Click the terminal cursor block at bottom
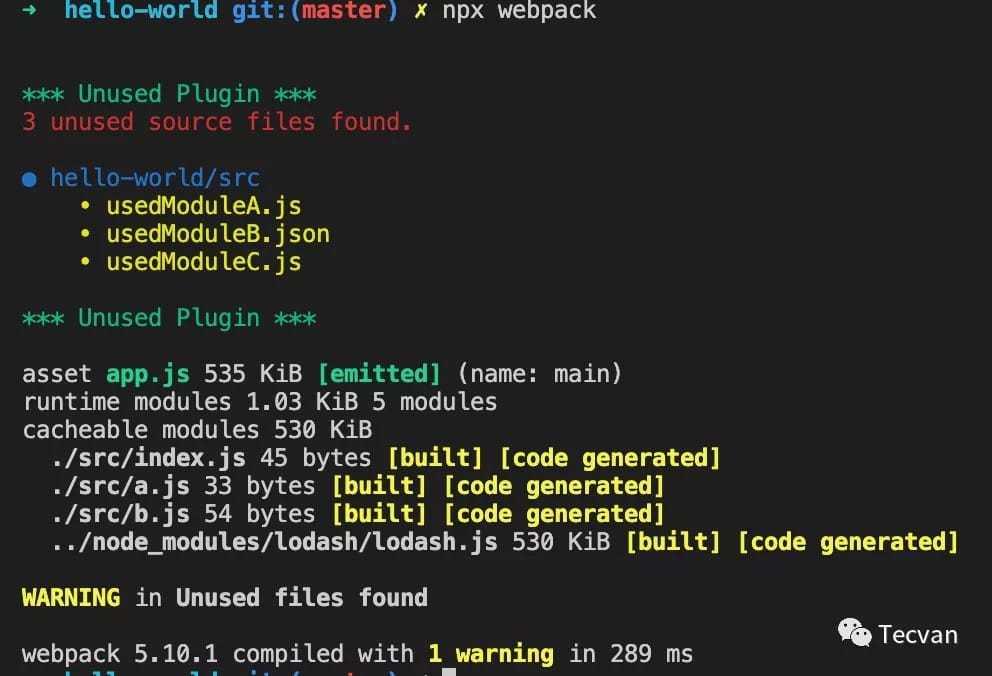The height and width of the screenshot is (676, 992). click(449, 672)
